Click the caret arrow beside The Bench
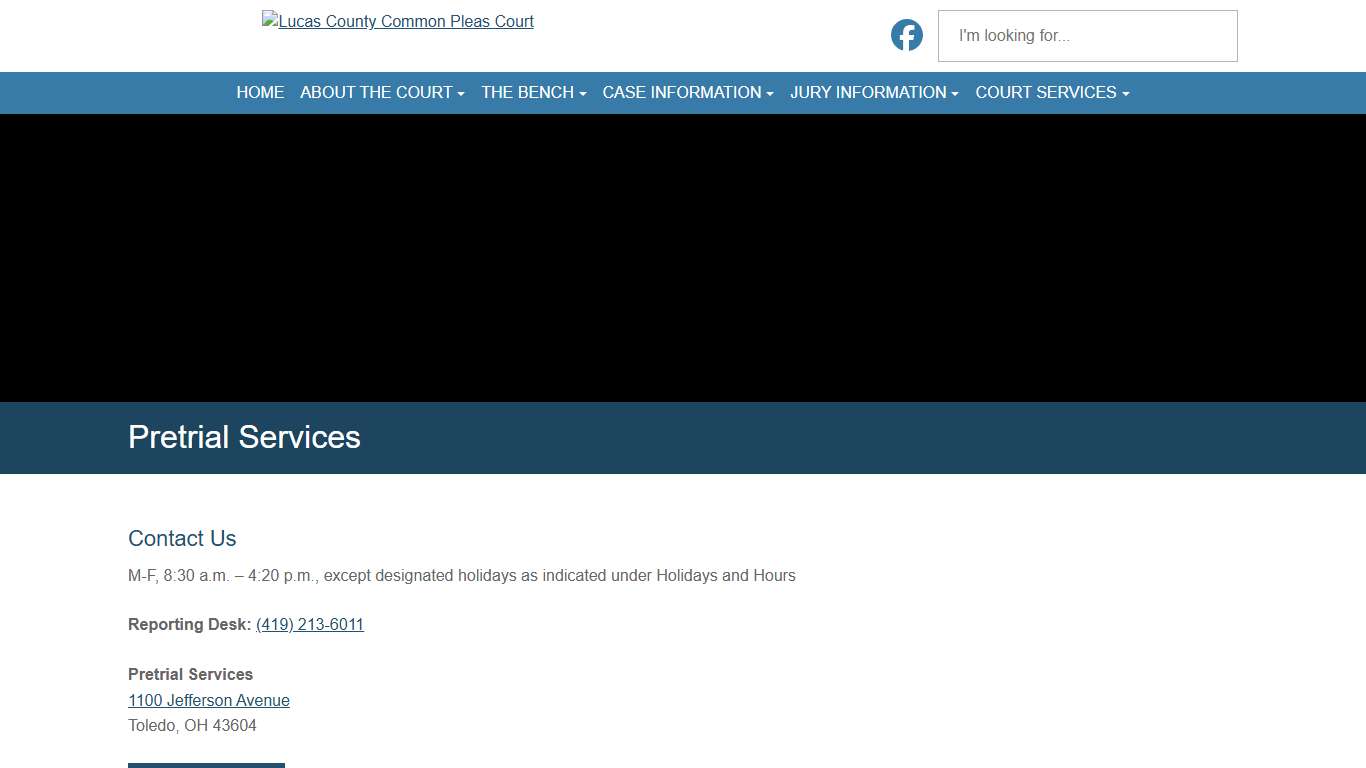 click(x=583, y=94)
